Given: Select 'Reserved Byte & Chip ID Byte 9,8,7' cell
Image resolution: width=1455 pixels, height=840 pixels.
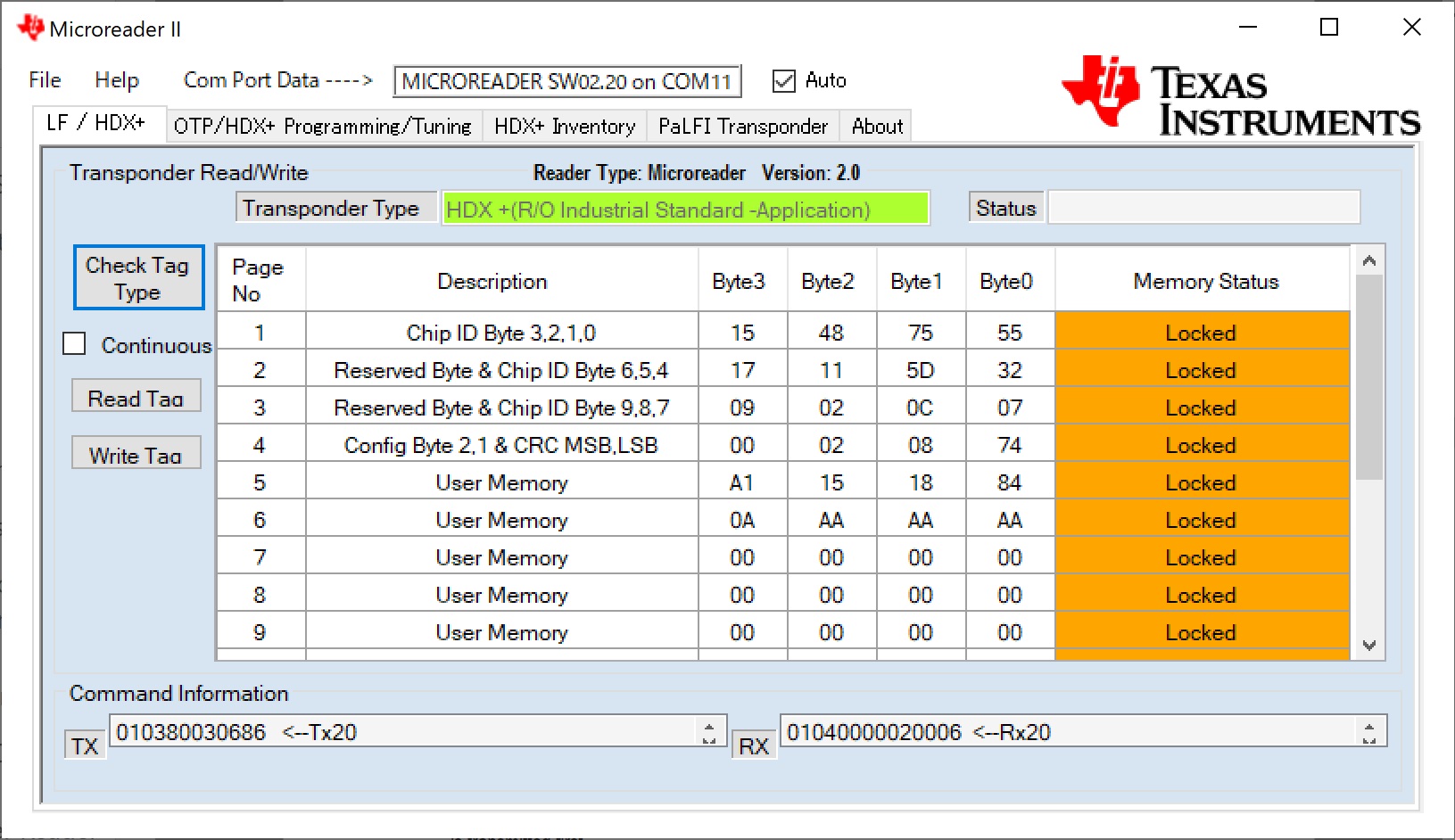Looking at the screenshot, I should [501, 408].
